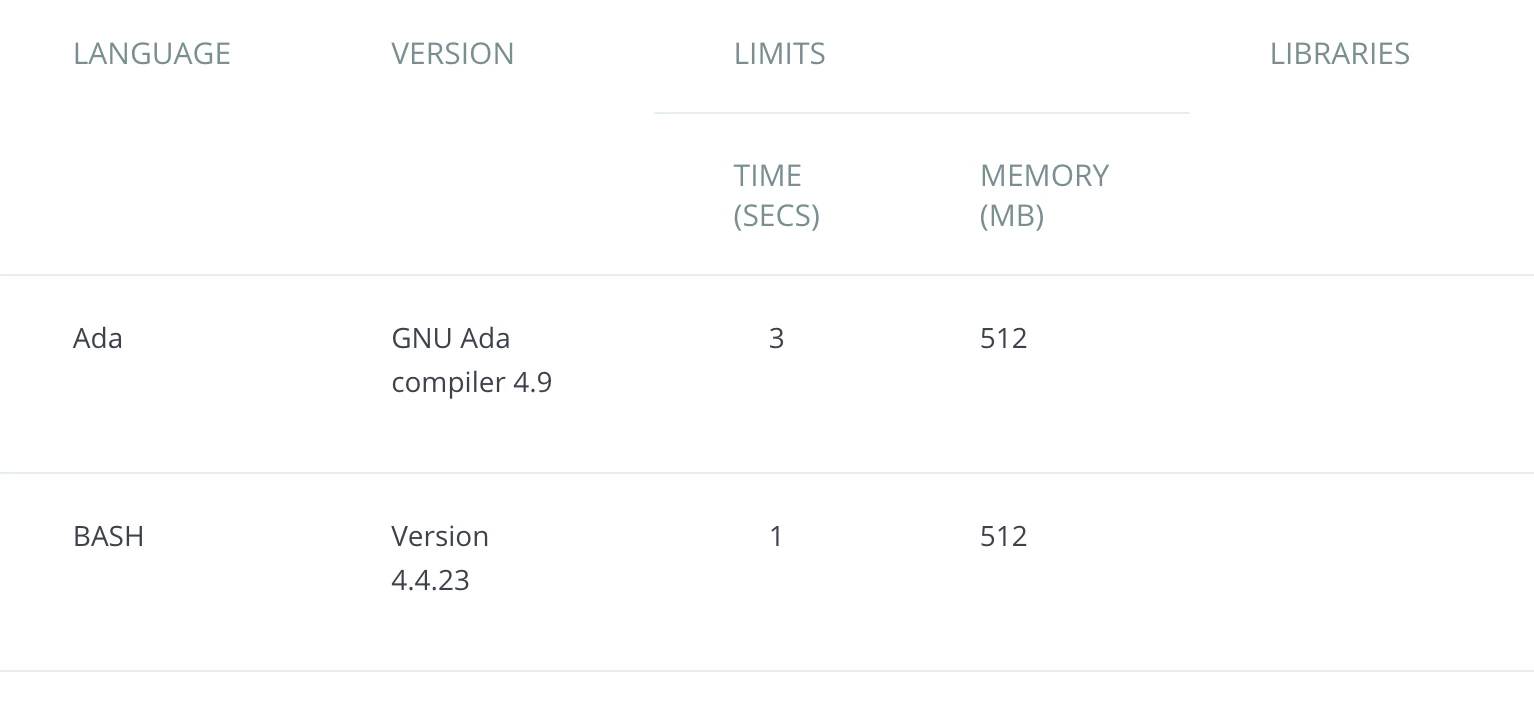
Task: Select the LIMITS column header
Action: (x=780, y=53)
